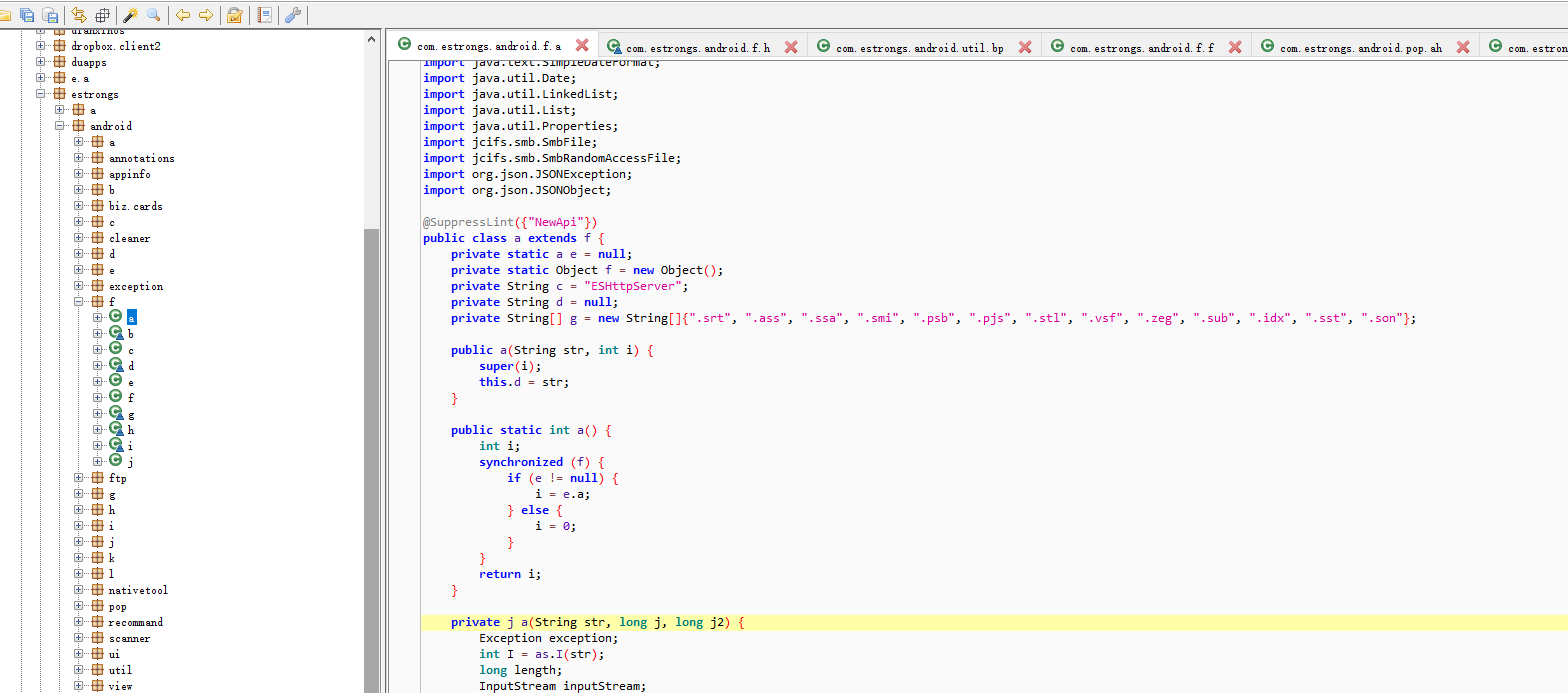This screenshot has width=1568, height=693.
Task: Close the com.estrongs.android.pop.ah tab
Action: click(x=1463, y=47)
